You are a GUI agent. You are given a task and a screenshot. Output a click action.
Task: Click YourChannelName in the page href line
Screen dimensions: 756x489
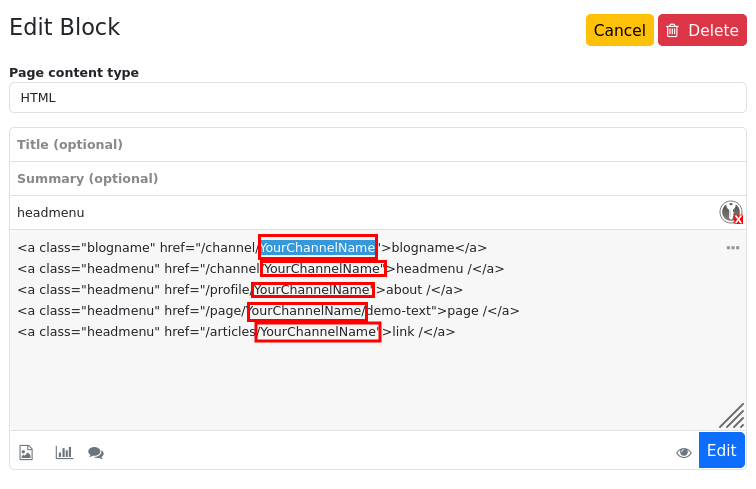[306, 311]
